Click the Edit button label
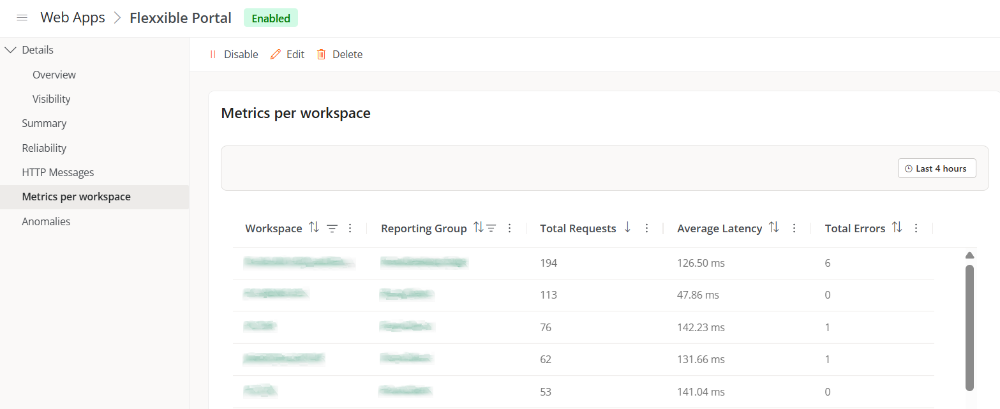 (x=295, y=54)
